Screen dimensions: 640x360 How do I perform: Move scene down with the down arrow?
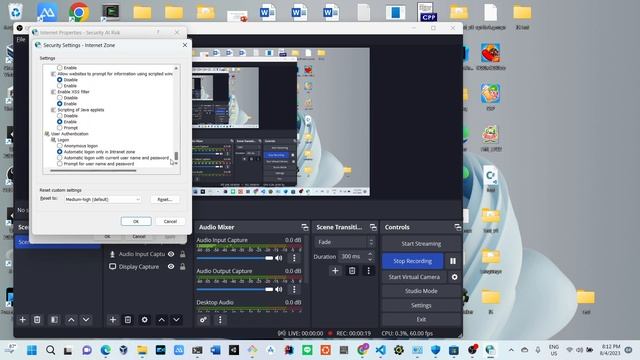coord(86,320)
